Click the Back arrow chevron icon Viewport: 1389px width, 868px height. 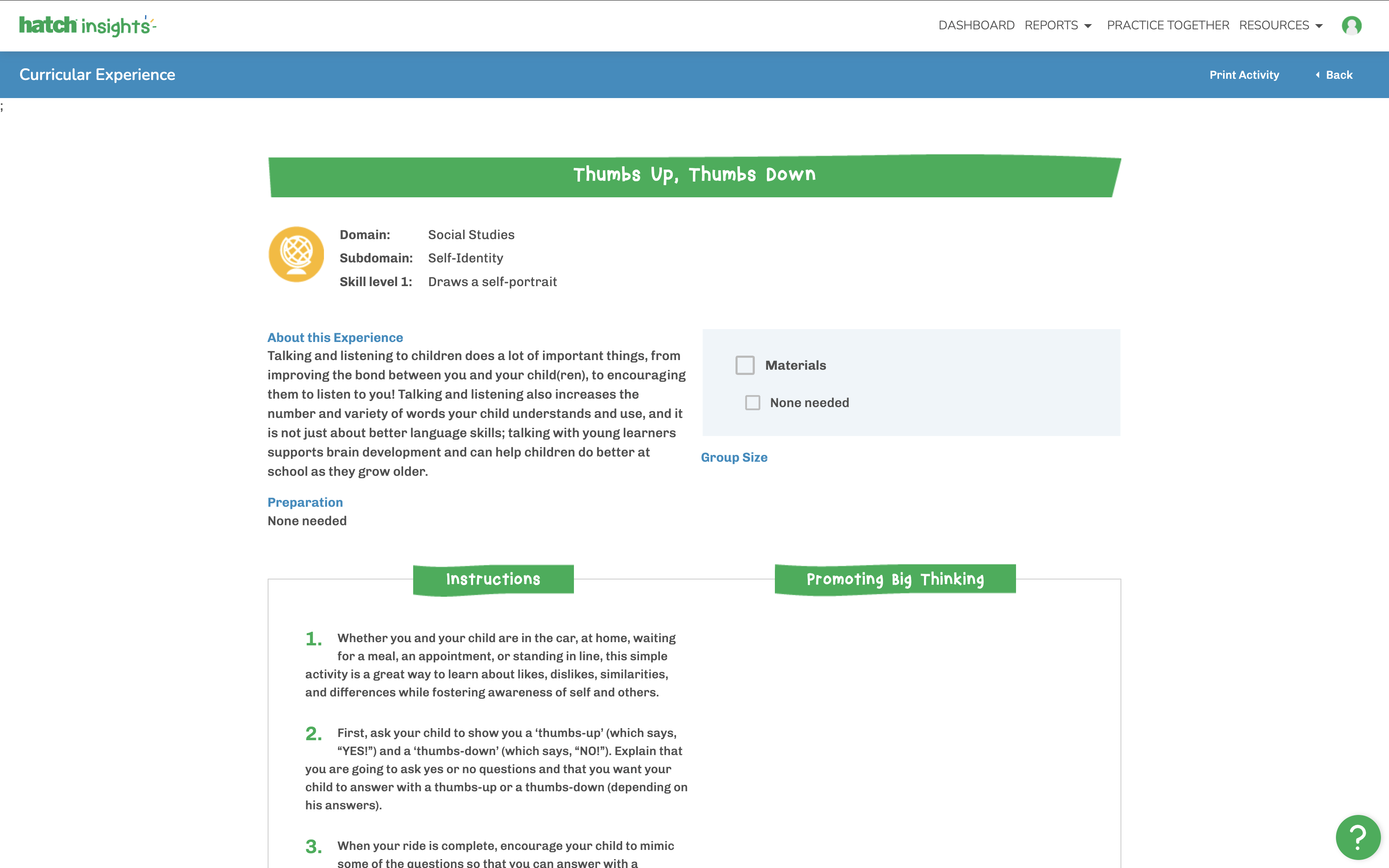point(1317,75)
